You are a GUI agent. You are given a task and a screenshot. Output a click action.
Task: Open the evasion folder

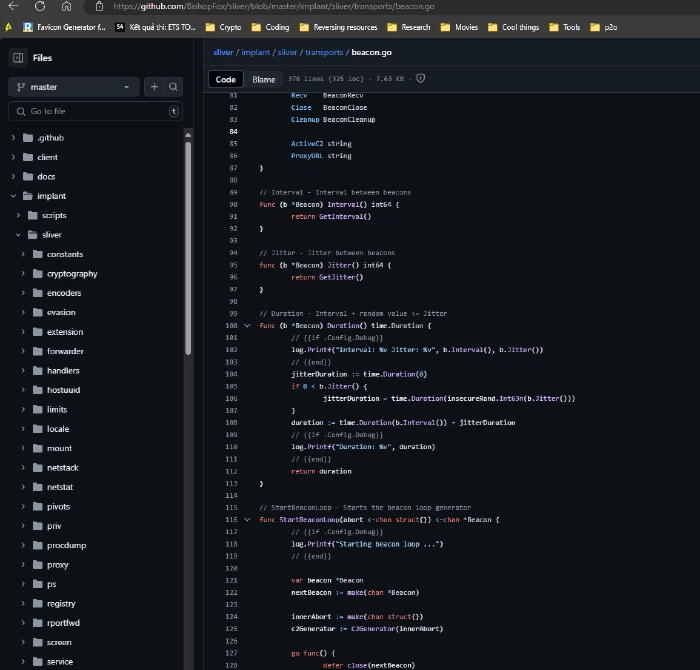tap(61, 312)
